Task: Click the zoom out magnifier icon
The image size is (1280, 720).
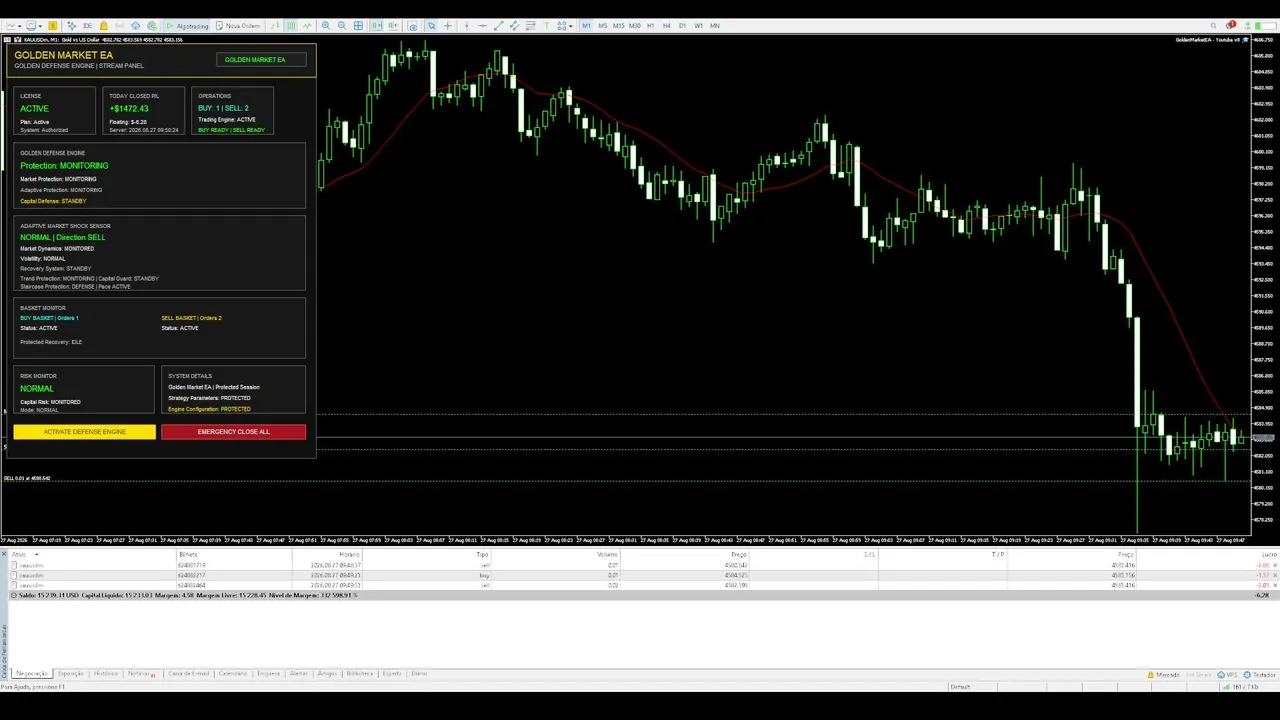Action: [342, 26]
